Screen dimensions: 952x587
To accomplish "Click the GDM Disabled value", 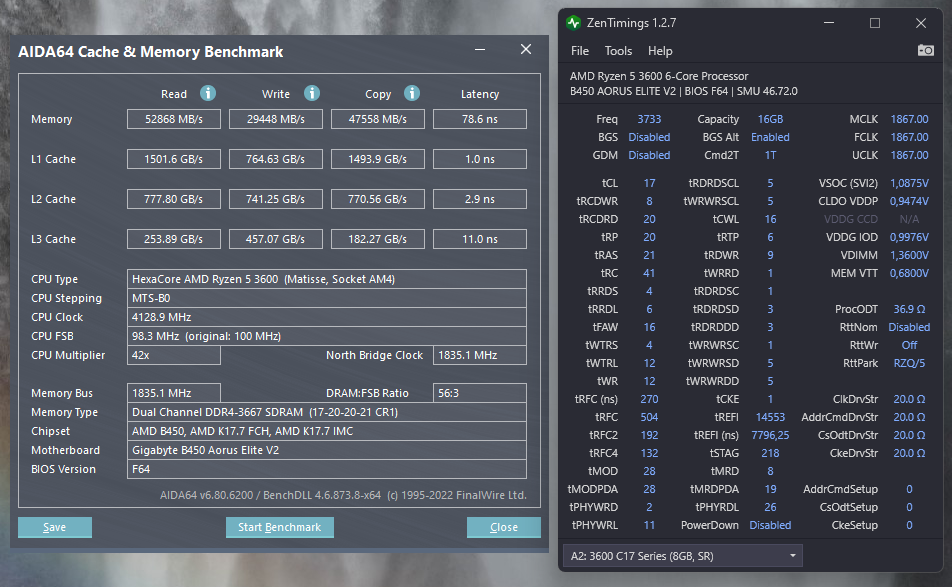I will pos(649,155).
